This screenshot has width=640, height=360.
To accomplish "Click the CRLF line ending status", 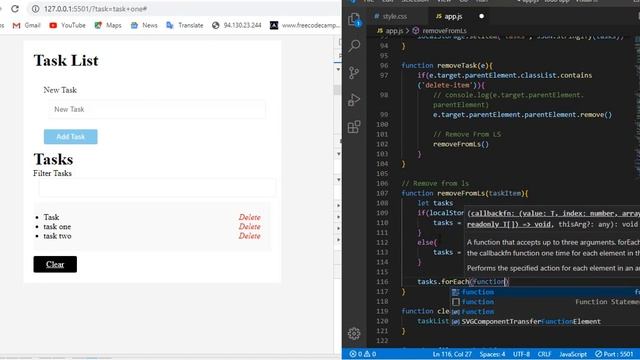I will coord(544,354).
